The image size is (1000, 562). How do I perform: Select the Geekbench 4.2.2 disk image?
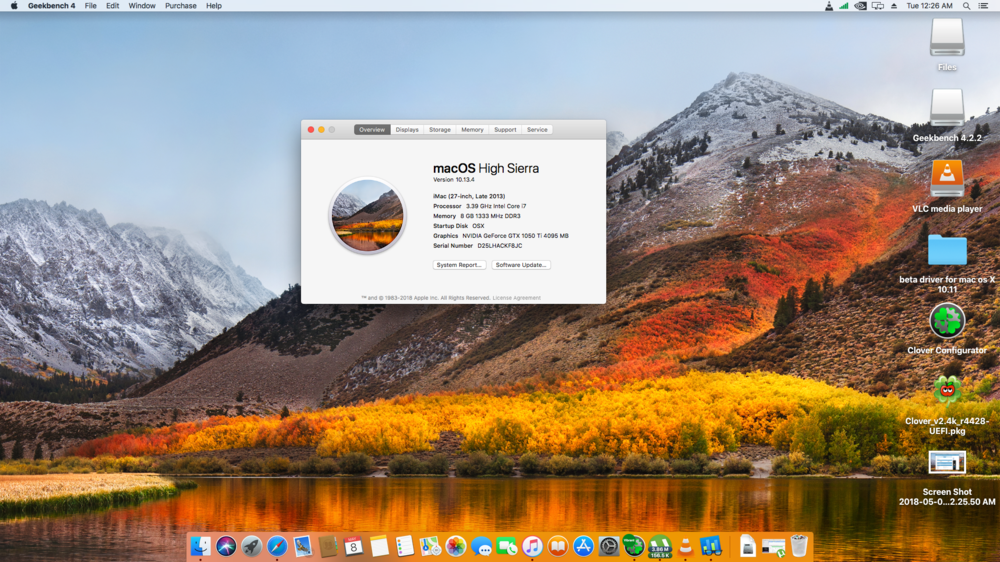(x=946, y=108)
